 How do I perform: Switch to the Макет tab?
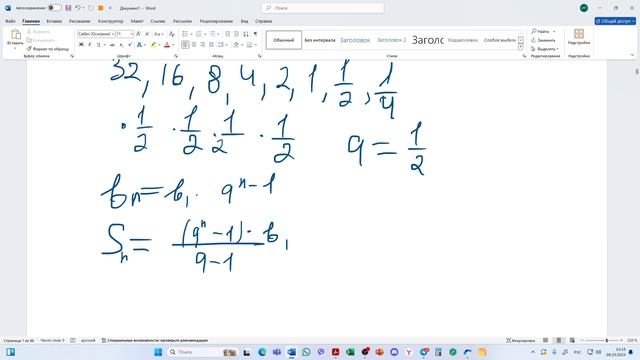coord(137,21)
